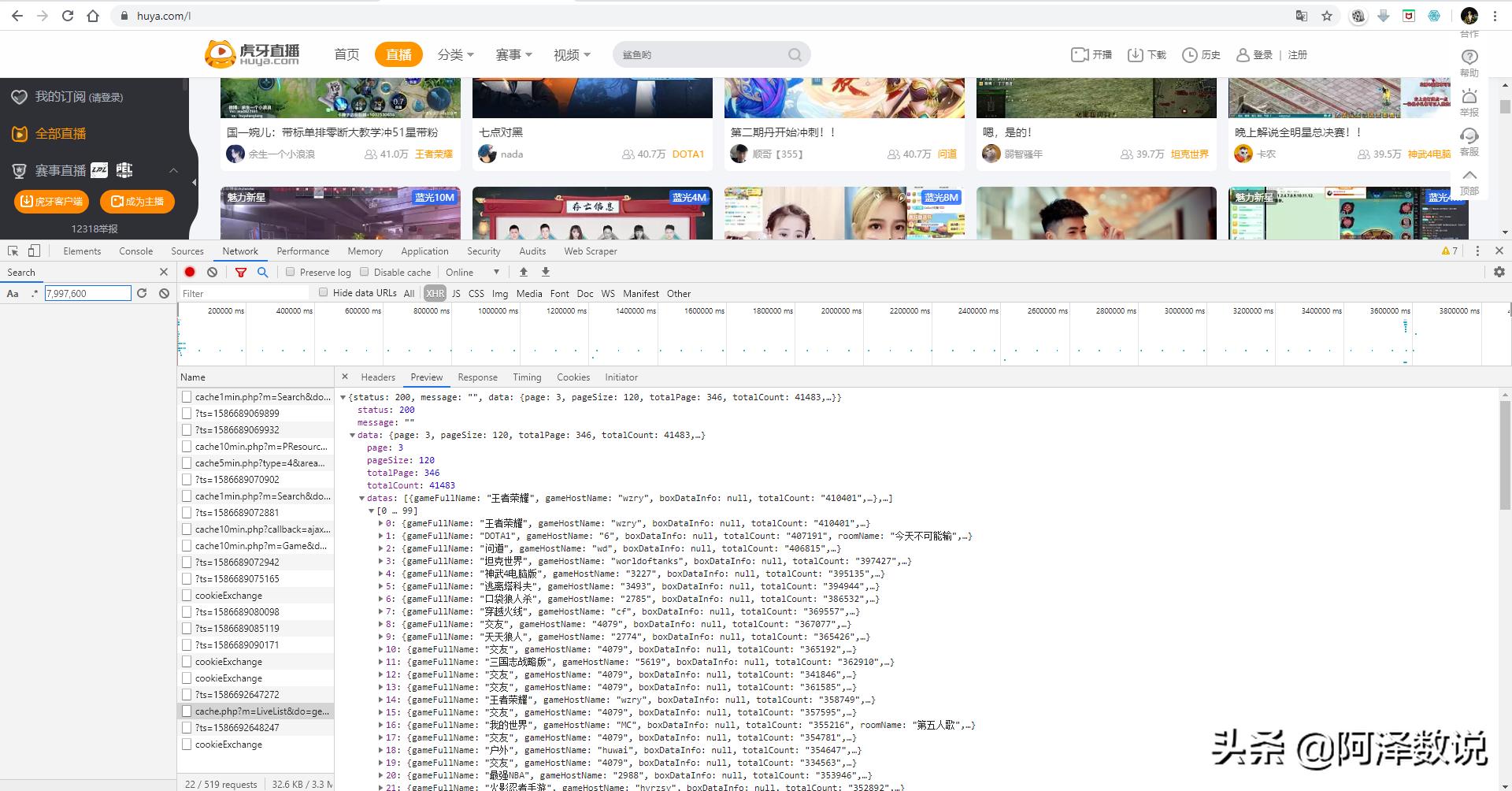Click the browser reload icon
The image size is (1512, 791).
[x=68, y=16]
